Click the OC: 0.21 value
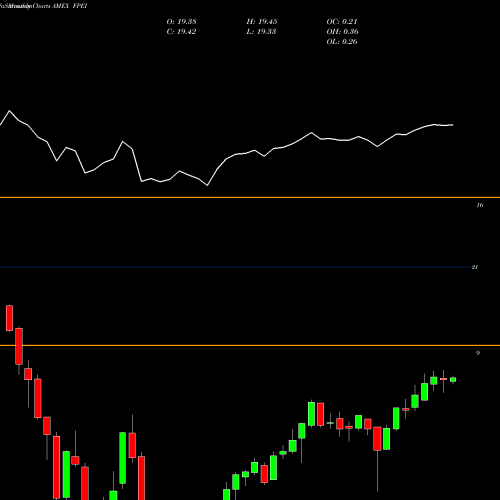Screen dimensions: 500x500 (x=342, y=22)
